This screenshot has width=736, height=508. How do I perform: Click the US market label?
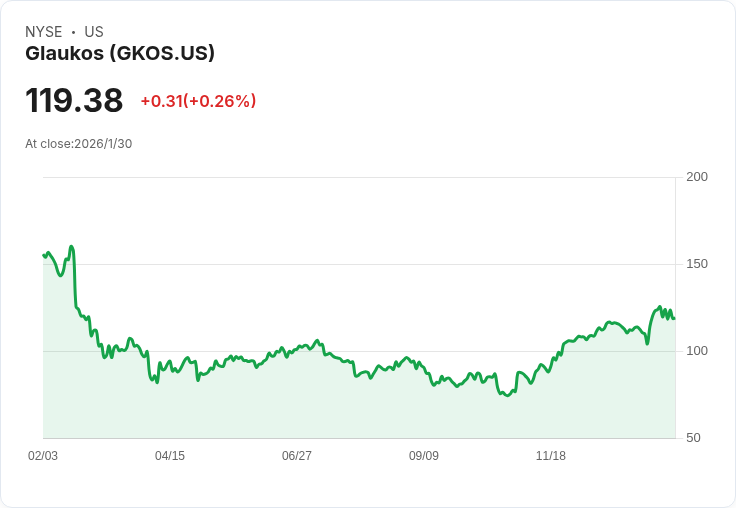[x=94, y=32]
